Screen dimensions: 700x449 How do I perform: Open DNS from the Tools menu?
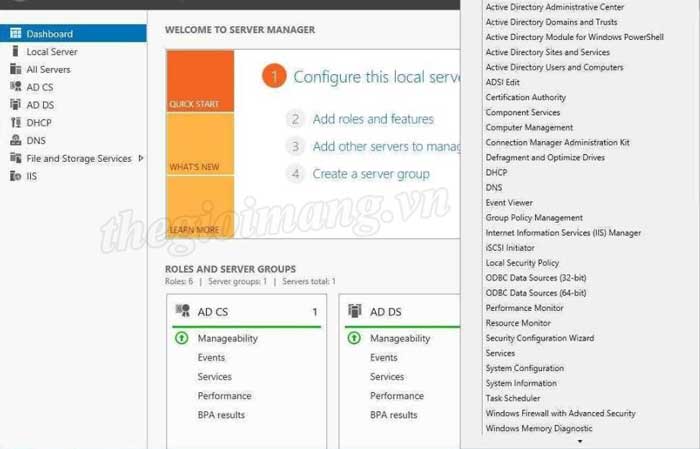coord(494,187)
